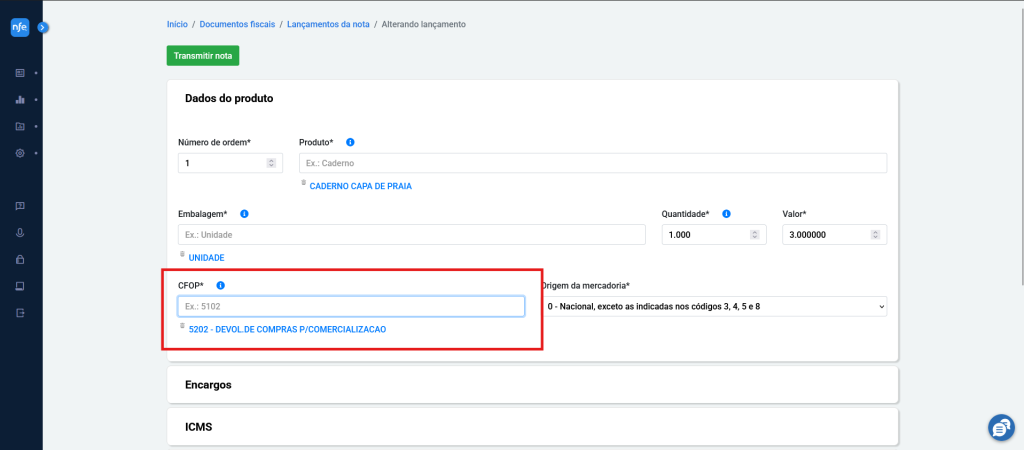This screenshot has width=1024, height=450.
Task: Expand the Encargos section
Action: point(533,385)
